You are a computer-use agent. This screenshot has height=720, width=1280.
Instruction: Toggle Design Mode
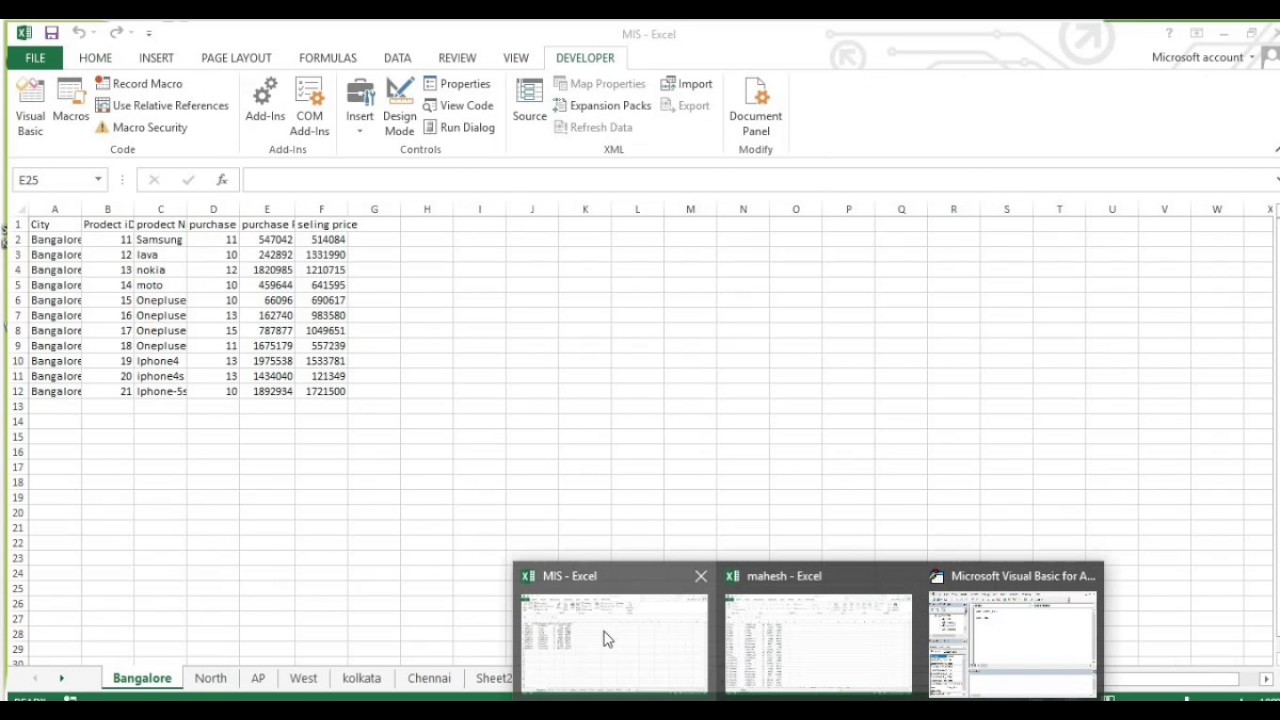(399, 107)
